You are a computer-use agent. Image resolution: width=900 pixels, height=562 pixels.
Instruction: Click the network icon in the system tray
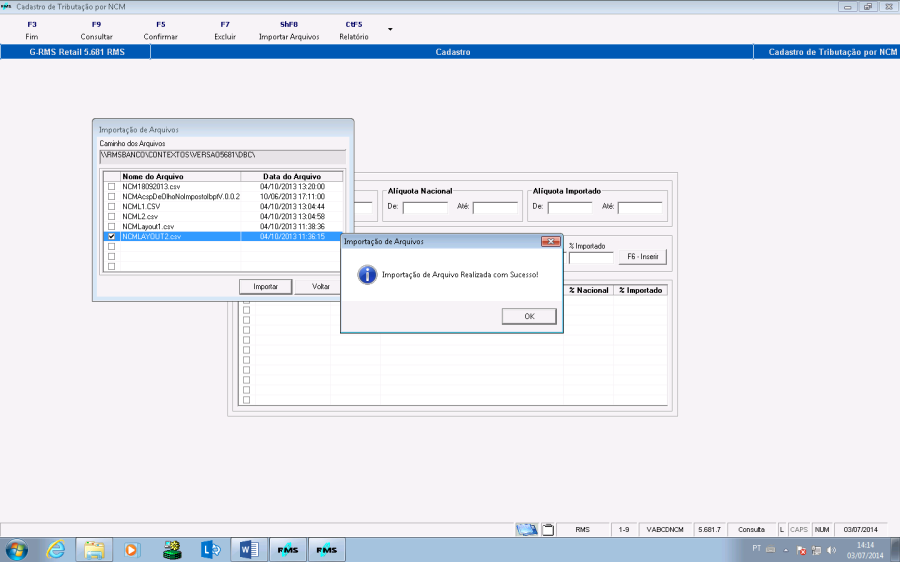click(816, 550)
